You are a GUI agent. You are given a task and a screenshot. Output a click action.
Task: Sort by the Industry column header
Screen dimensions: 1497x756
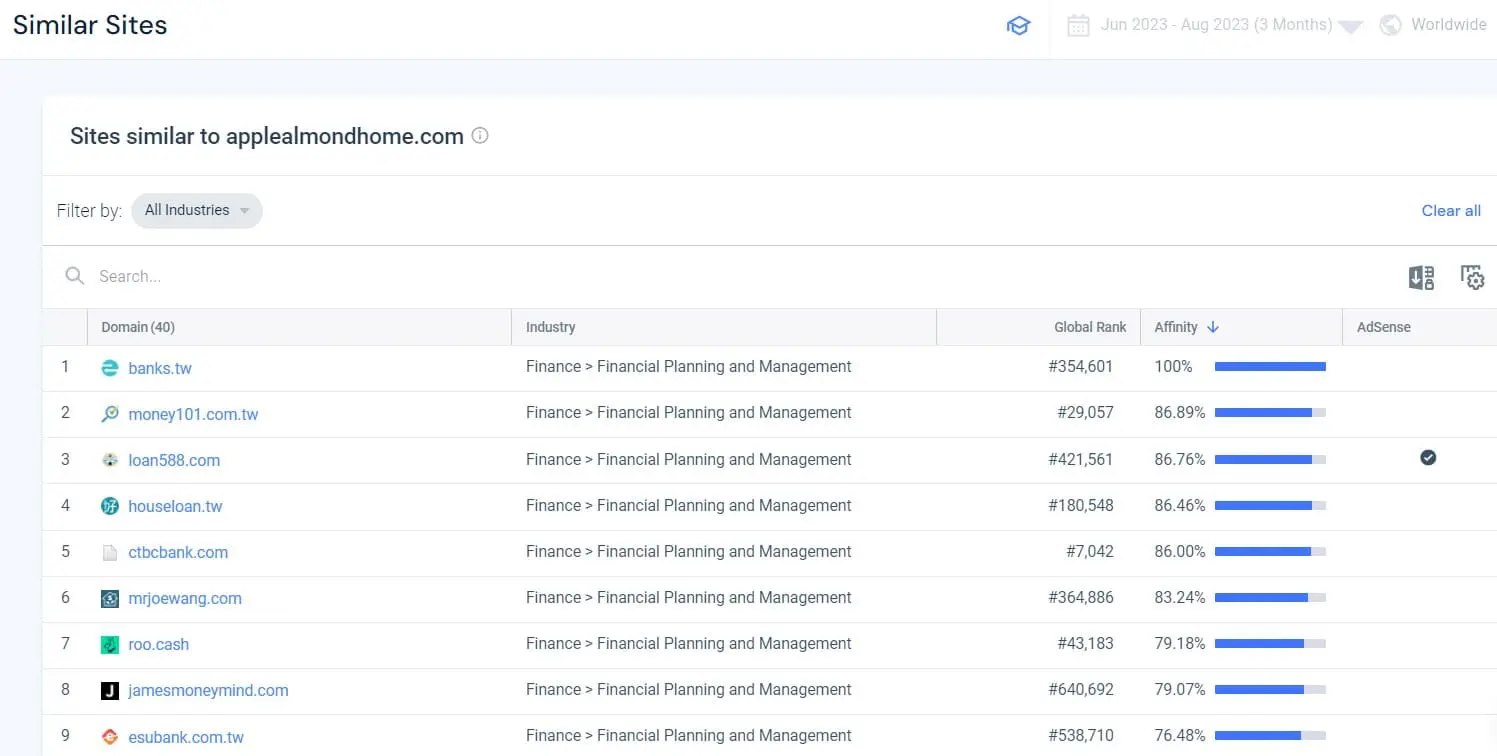click(551, 327)
